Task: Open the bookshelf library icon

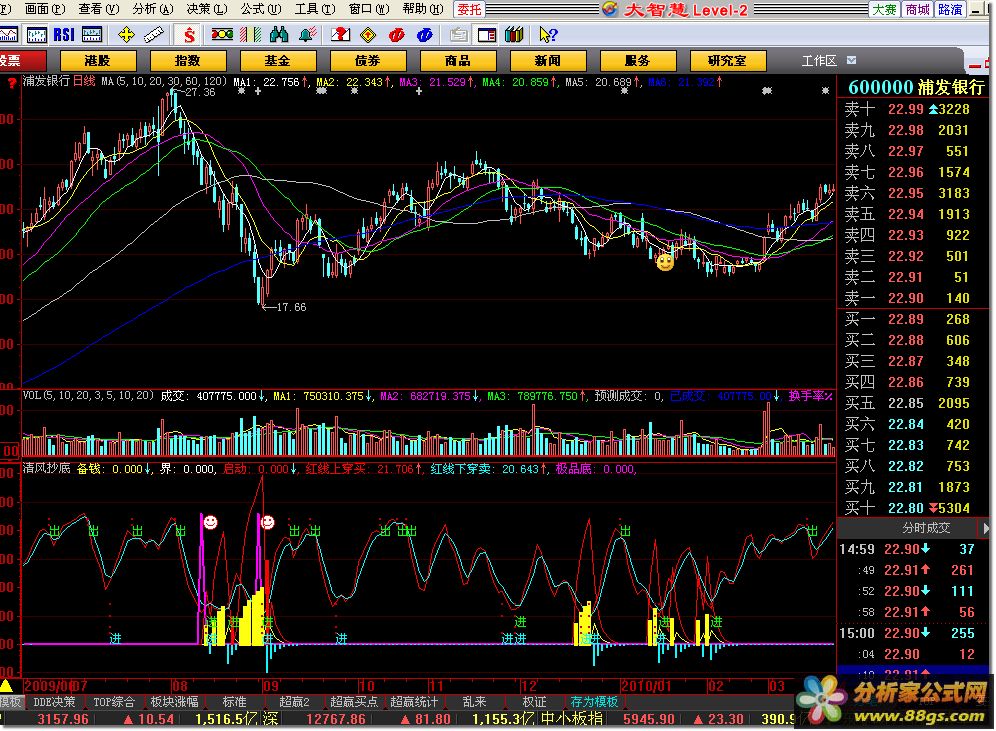Action: pyautogui.click(x=514, y=35)
